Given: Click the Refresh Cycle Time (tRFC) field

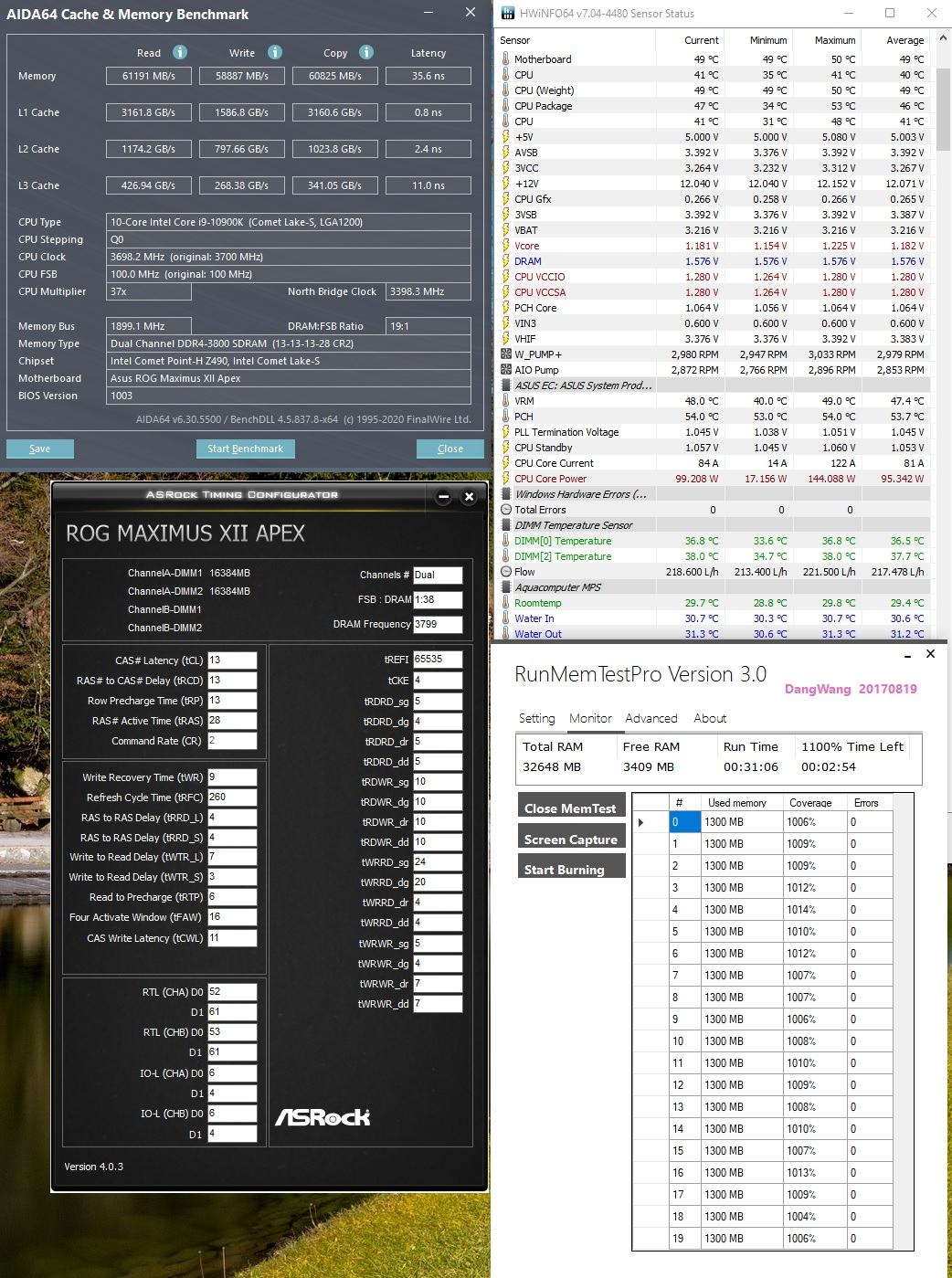Looking at the screenshot, I should pos(232,797).
